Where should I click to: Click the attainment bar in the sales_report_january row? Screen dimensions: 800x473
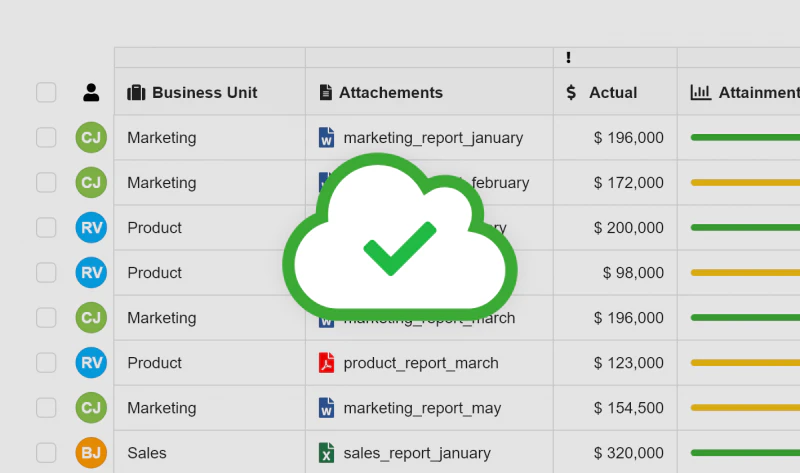[x=745, y=453]
